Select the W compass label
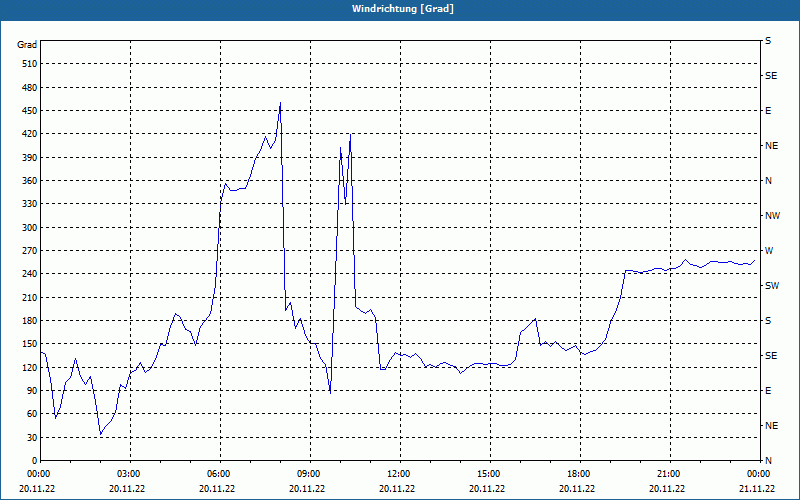The image size is (800, 500). click(x=769, y=251)
